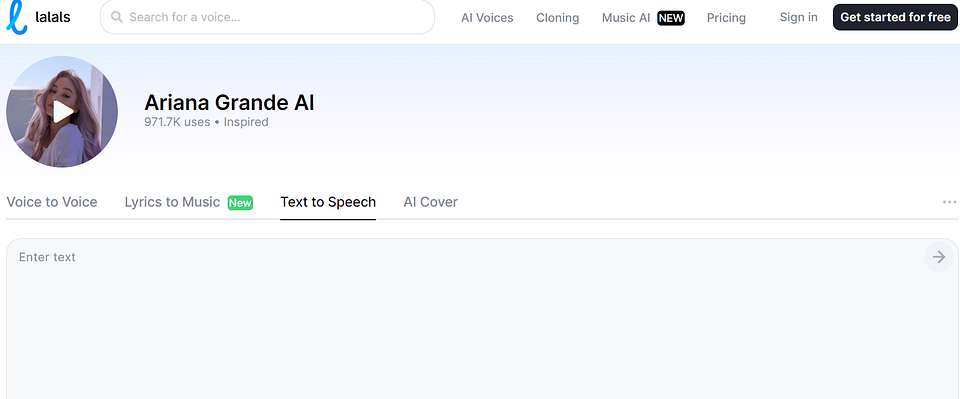
Task: Click the Ariana Grande AI title
Action: (229, 102)
